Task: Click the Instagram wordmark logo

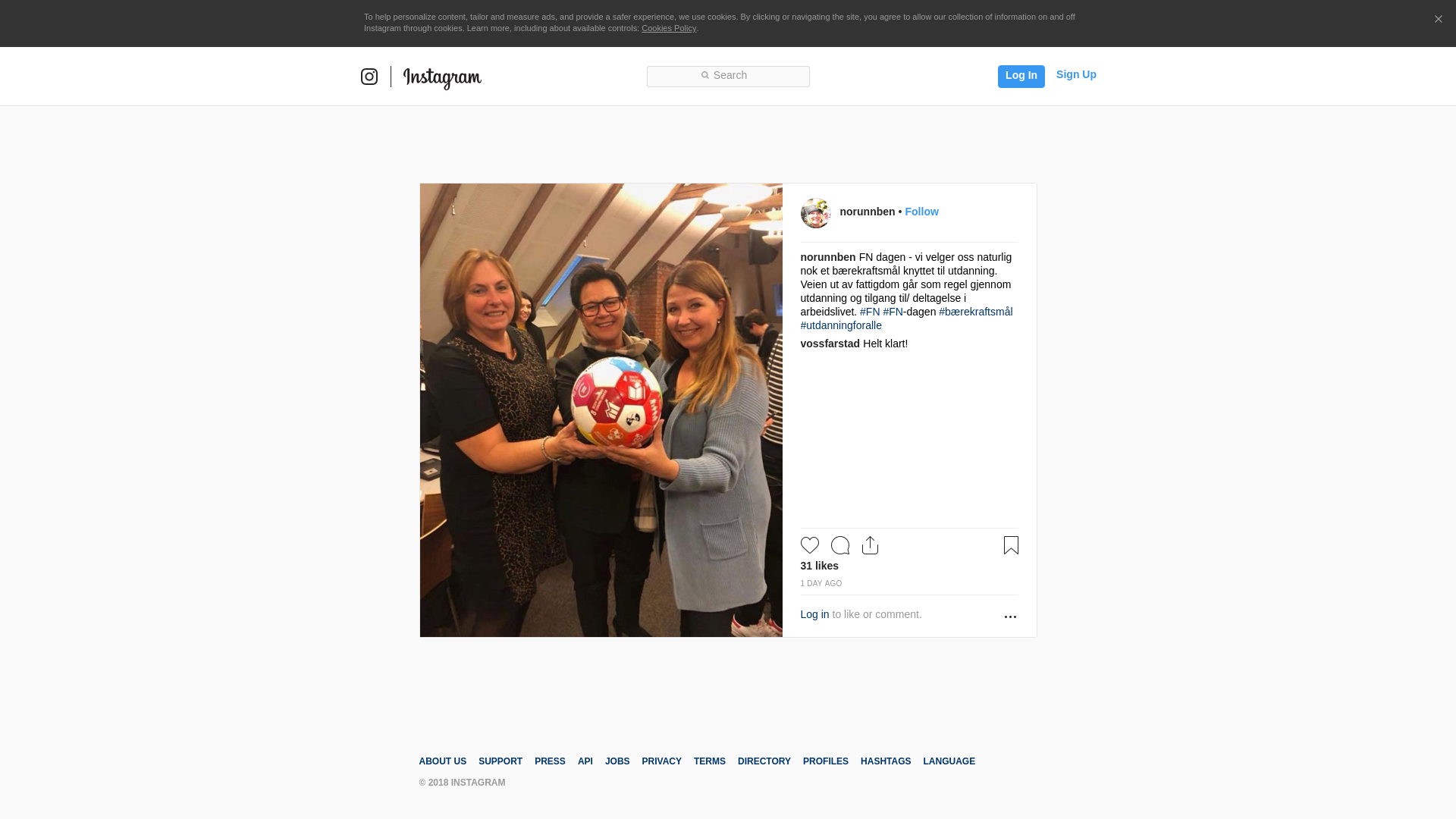Action: tap(442, 78)
